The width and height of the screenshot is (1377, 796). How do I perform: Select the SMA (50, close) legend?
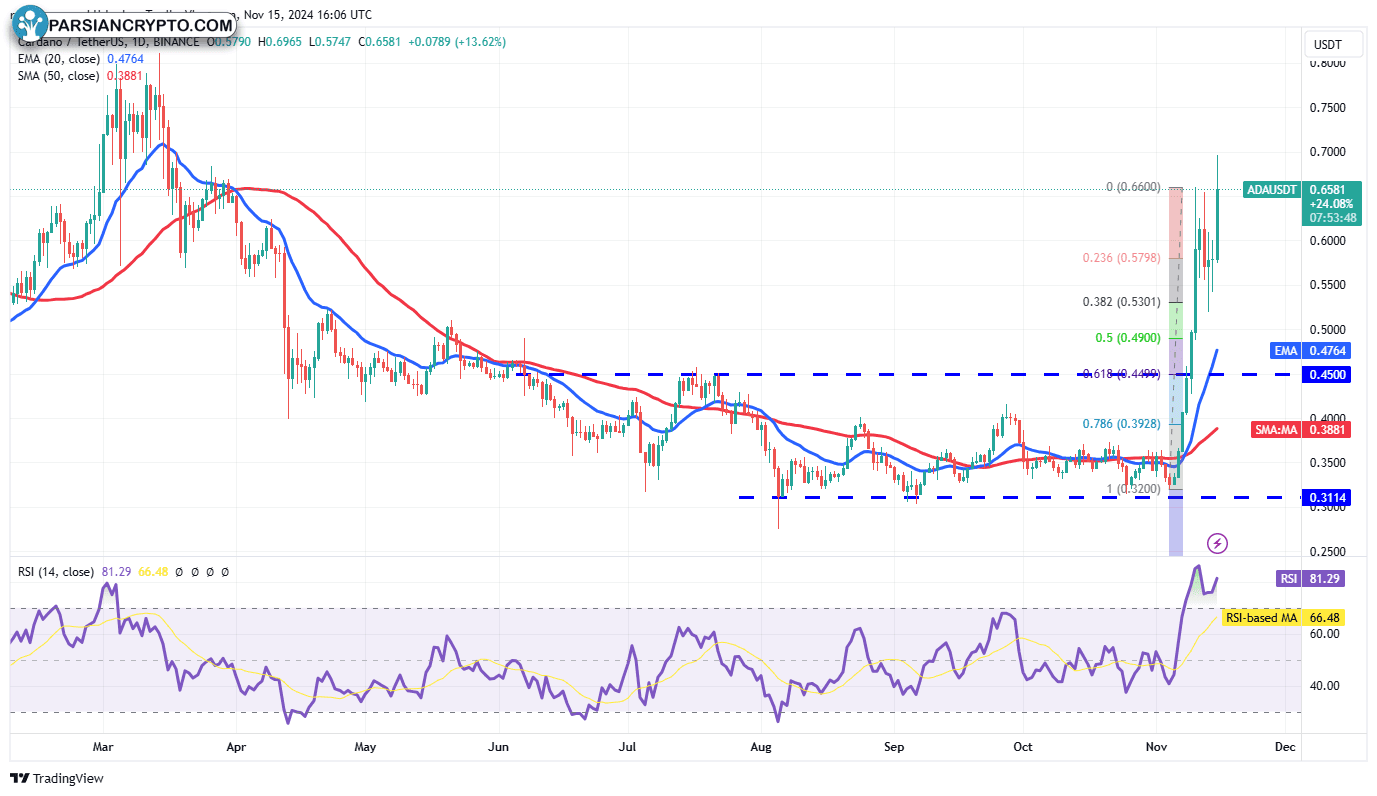[x=58, y=76]
